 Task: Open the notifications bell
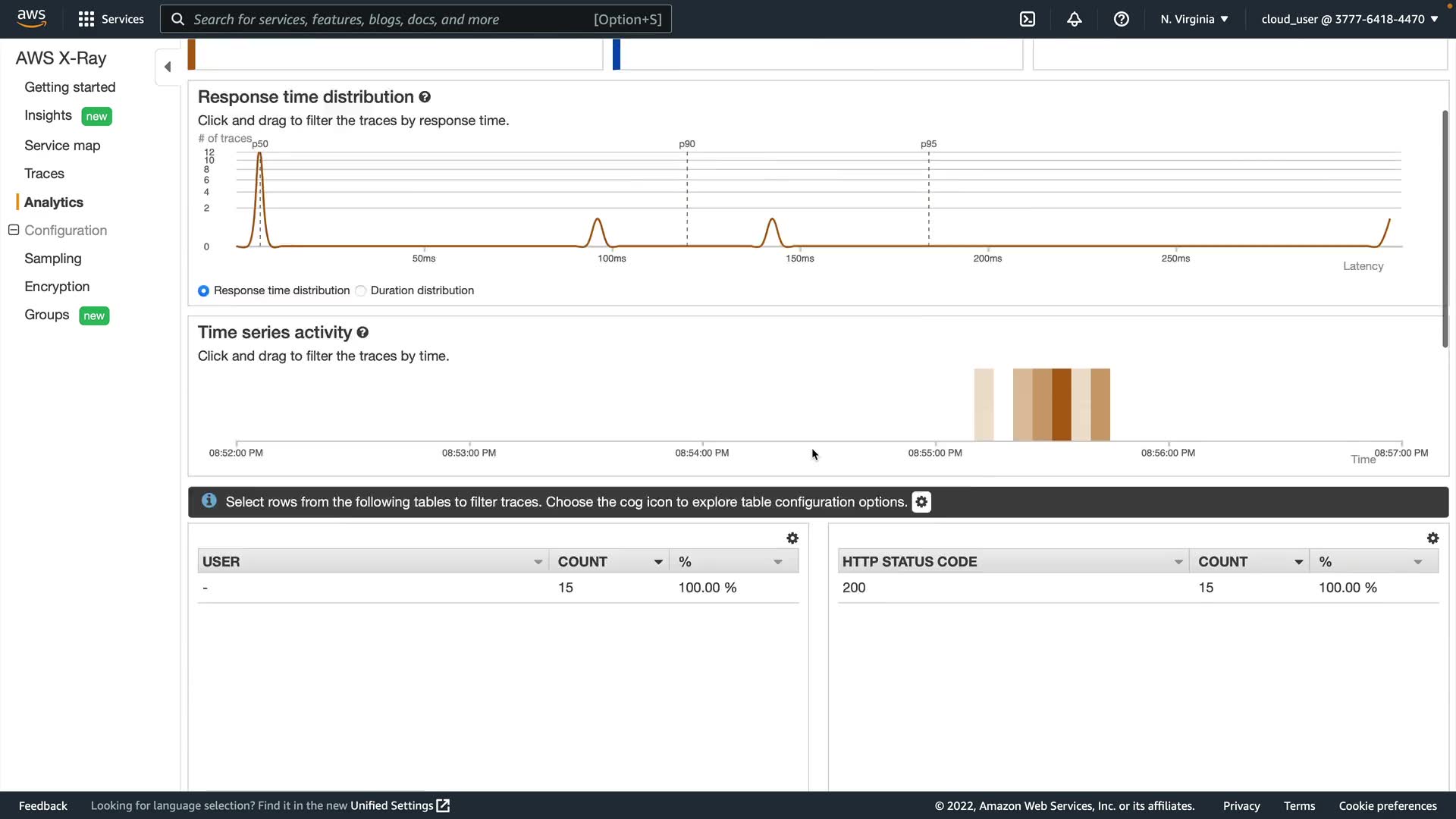click(x=1075, y=19)
